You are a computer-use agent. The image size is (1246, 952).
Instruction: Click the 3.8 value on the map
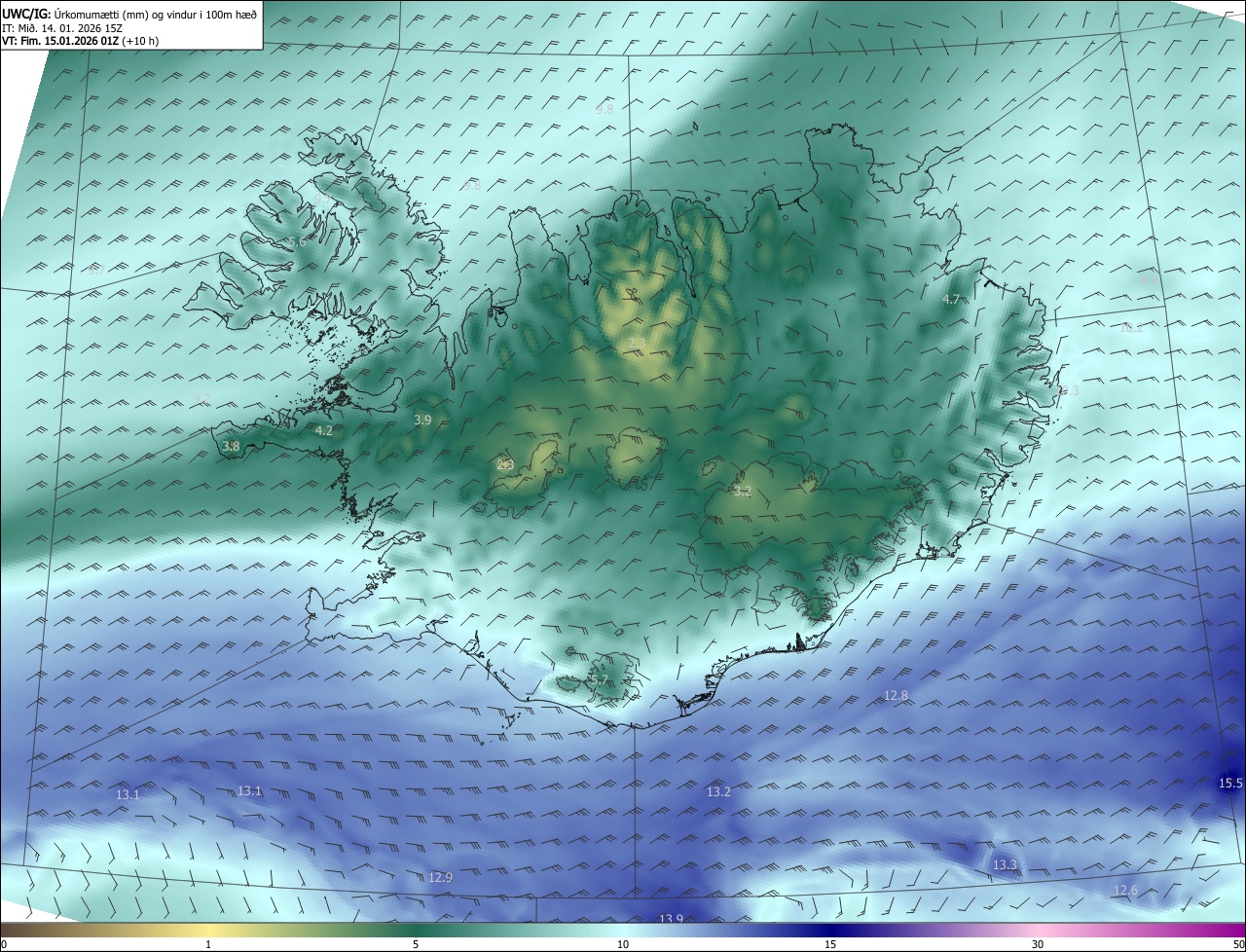coord(231,446)
